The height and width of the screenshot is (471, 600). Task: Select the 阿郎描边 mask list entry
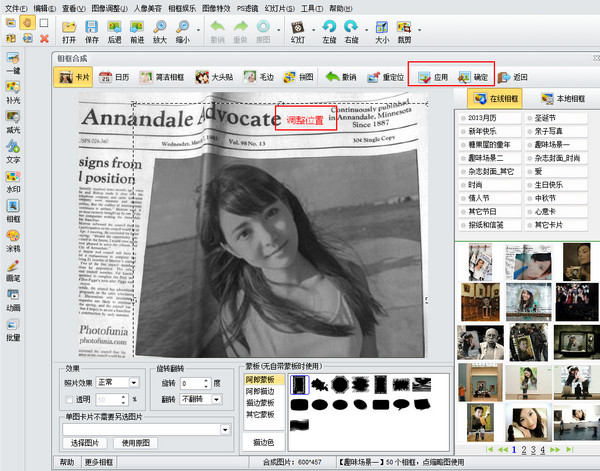click(x=260, y=391)
